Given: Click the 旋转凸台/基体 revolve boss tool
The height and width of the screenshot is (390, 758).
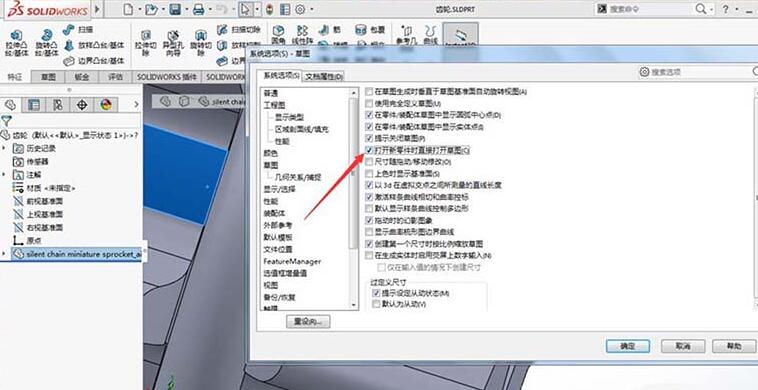Looking at the screenshot, I should 47,43.
